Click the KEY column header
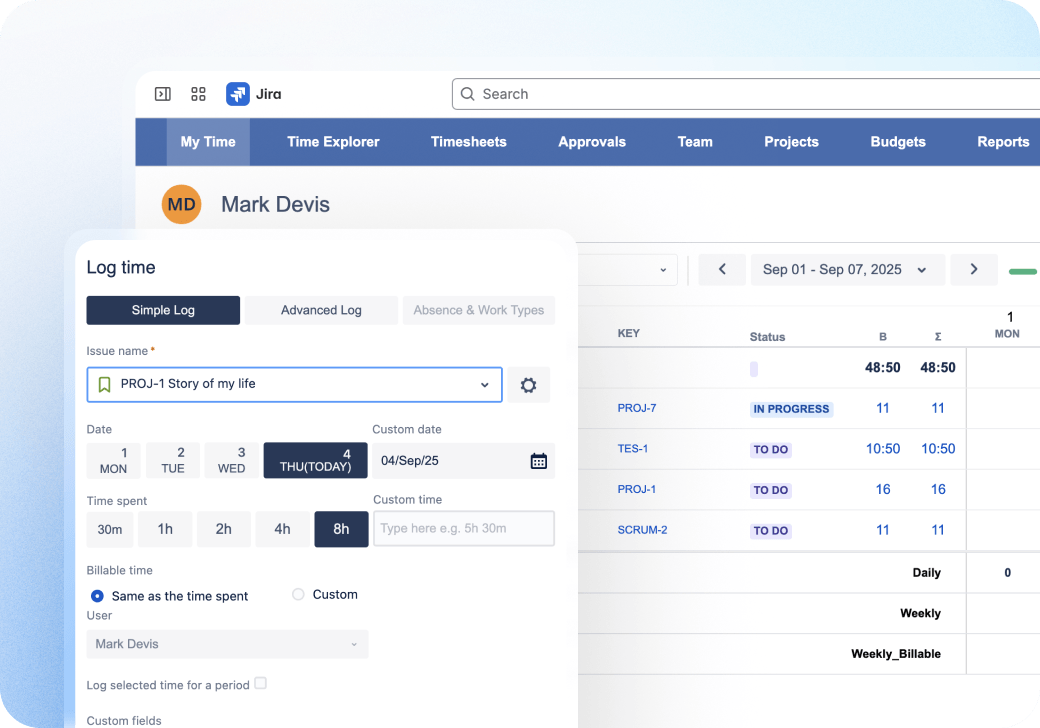Viewport: 1040px width, 728px height. [629, 334]
